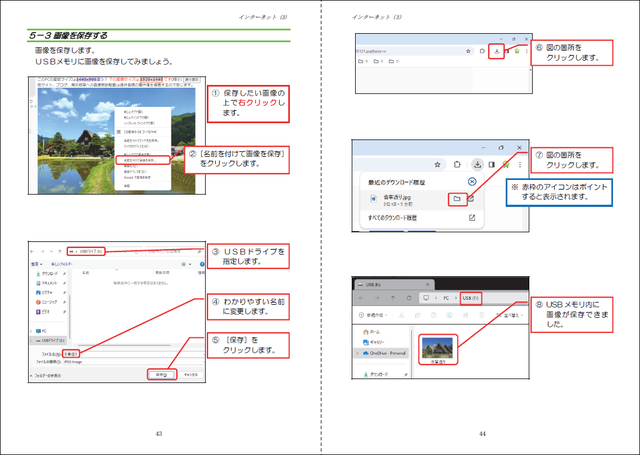
Task: Select ダウンロード in the save dialog quick access list
Action: pos(47,274)
